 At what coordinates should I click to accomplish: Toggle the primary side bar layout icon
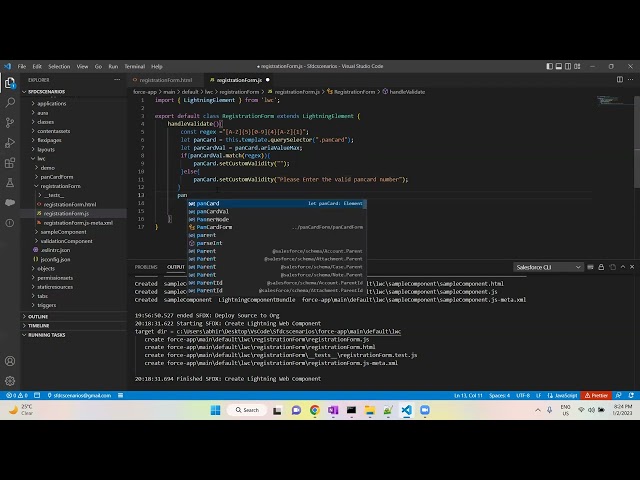tap(550, 66)
